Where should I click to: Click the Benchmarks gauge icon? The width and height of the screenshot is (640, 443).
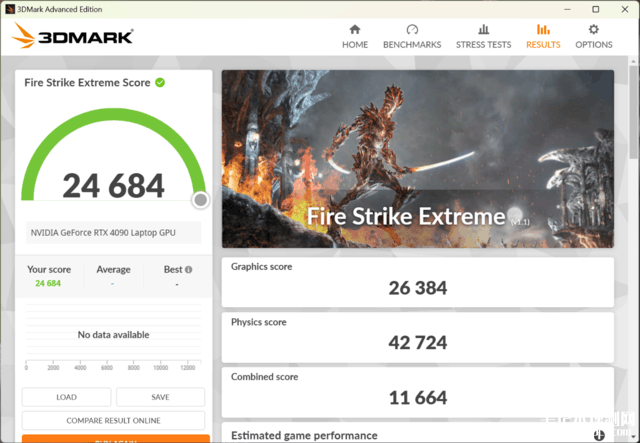pyautogui.click(x=412, y=29)
